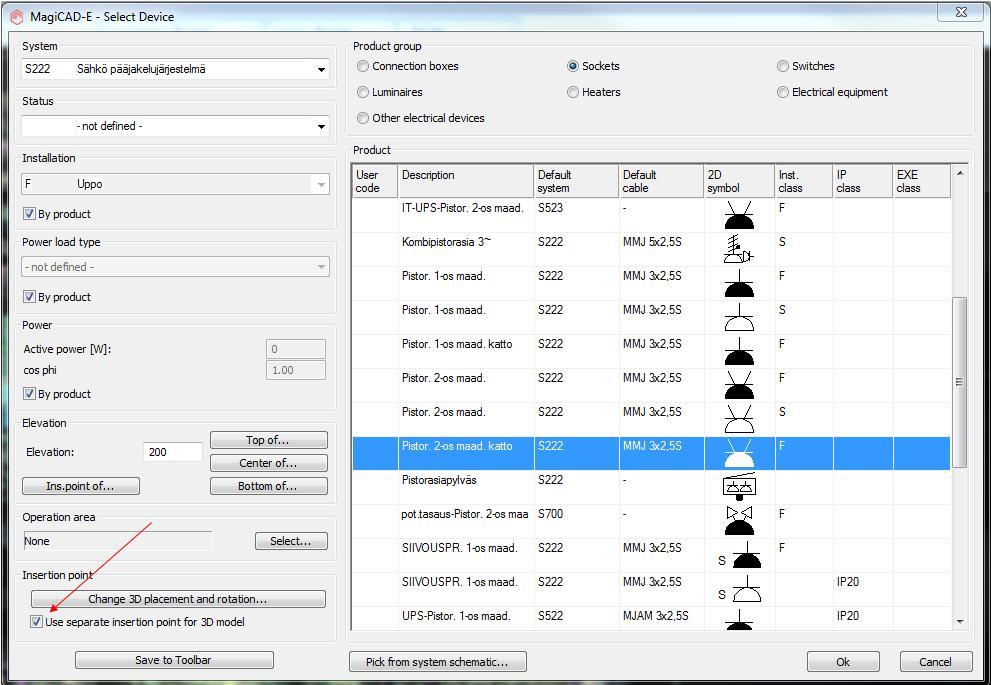
Task: Click the Operation area None field
Action: (118, 541)
